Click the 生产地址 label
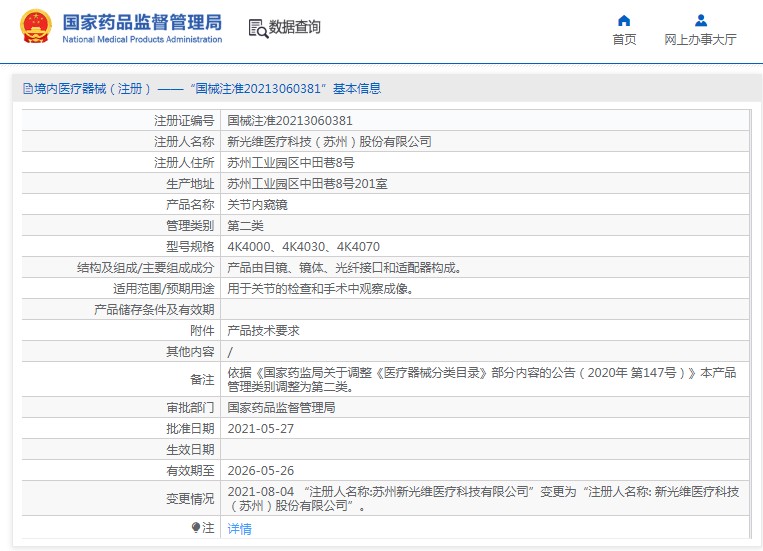763x551 pixels. [x=190, y=184]
